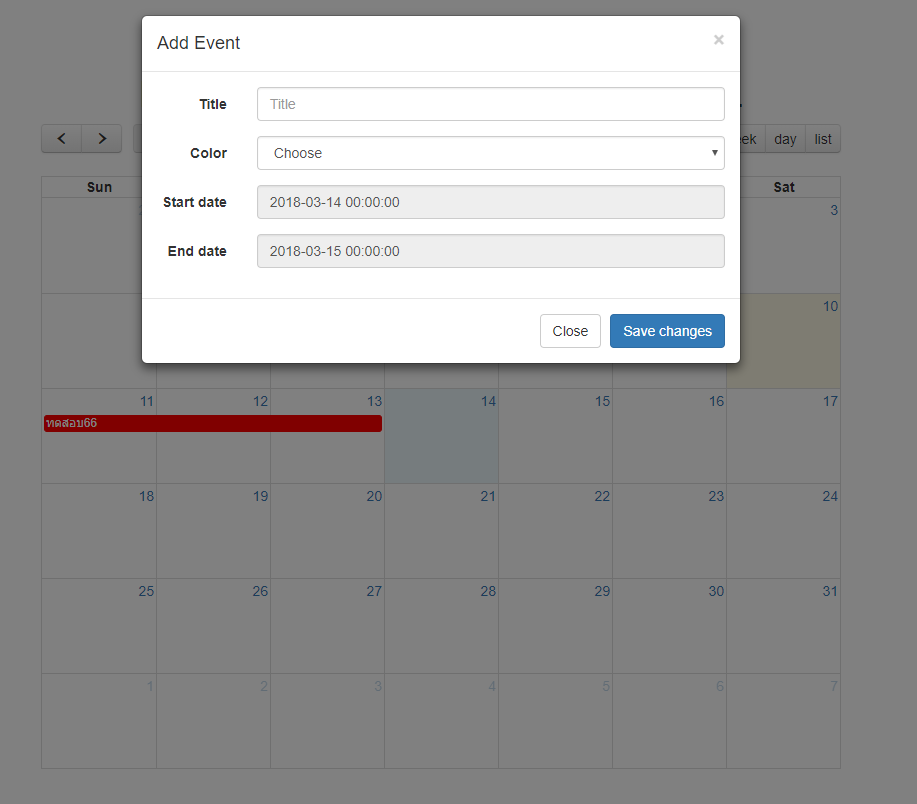917x804 pixels.
Task: Select day 31 in calendar
Action: pyautogui.click(x=784, y=626)
